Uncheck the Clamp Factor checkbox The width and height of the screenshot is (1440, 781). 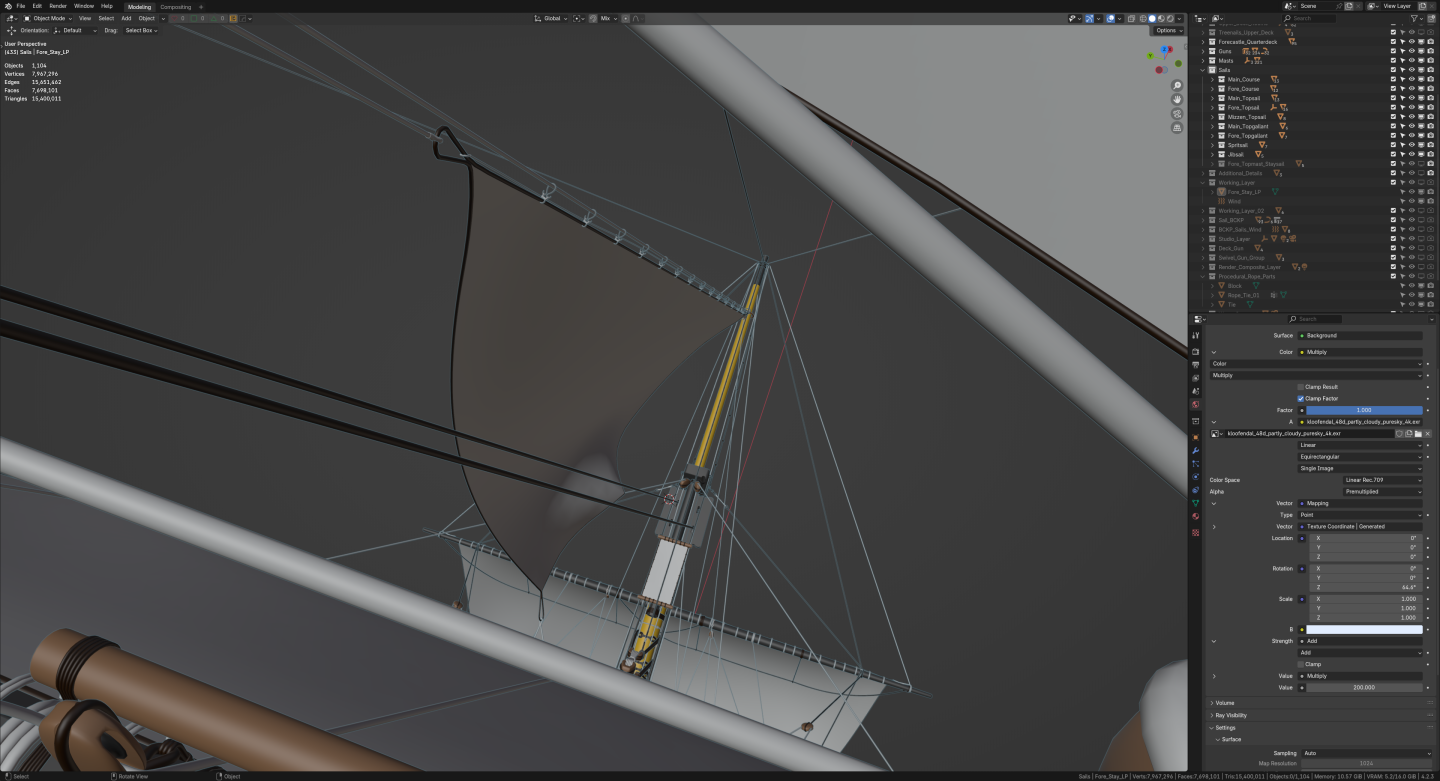pos(1301,398)
